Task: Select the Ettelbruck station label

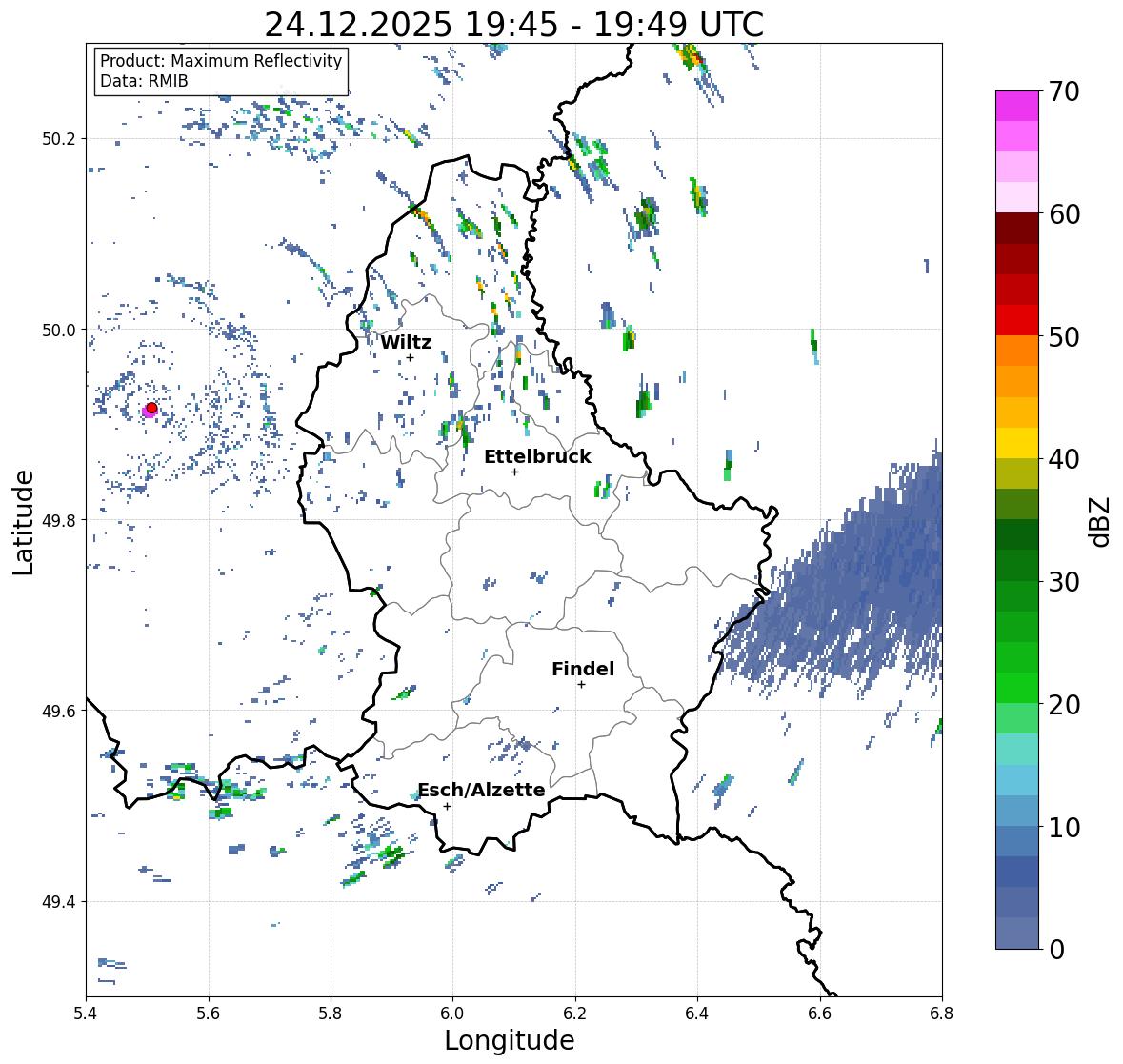Action: click(537, 456)
